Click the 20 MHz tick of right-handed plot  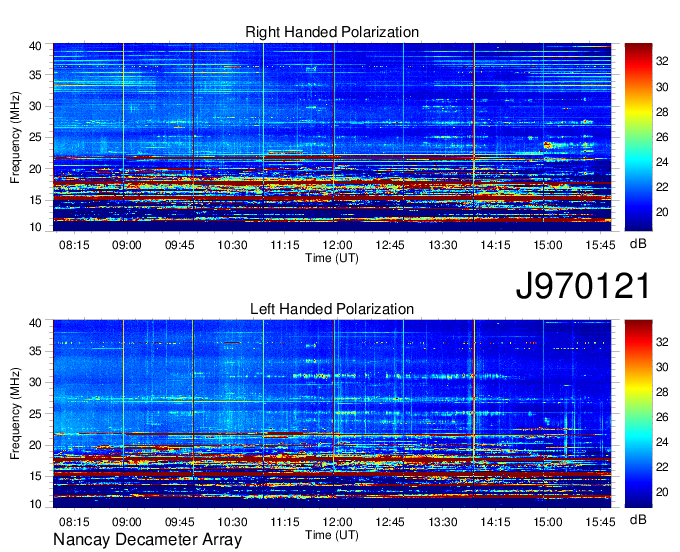tap(36, 169)
